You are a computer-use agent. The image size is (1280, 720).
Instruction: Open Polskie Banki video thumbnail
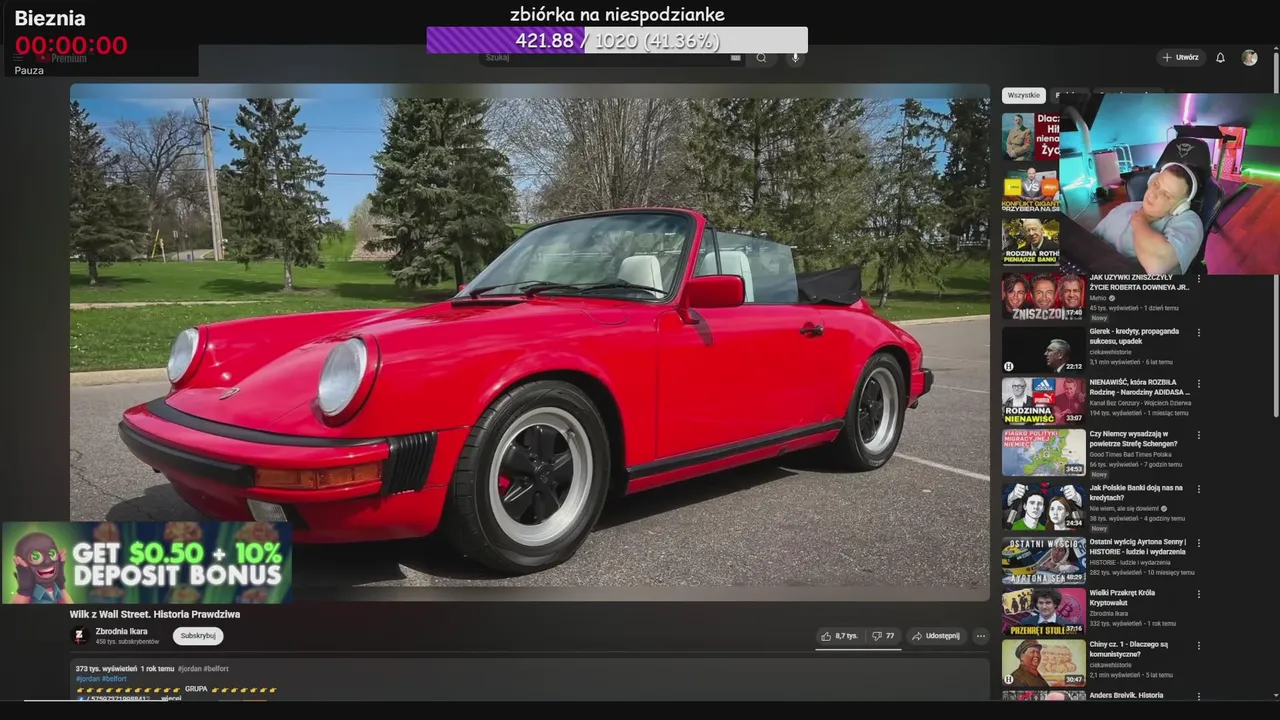pyautogui.click(x=1043, y=506)
